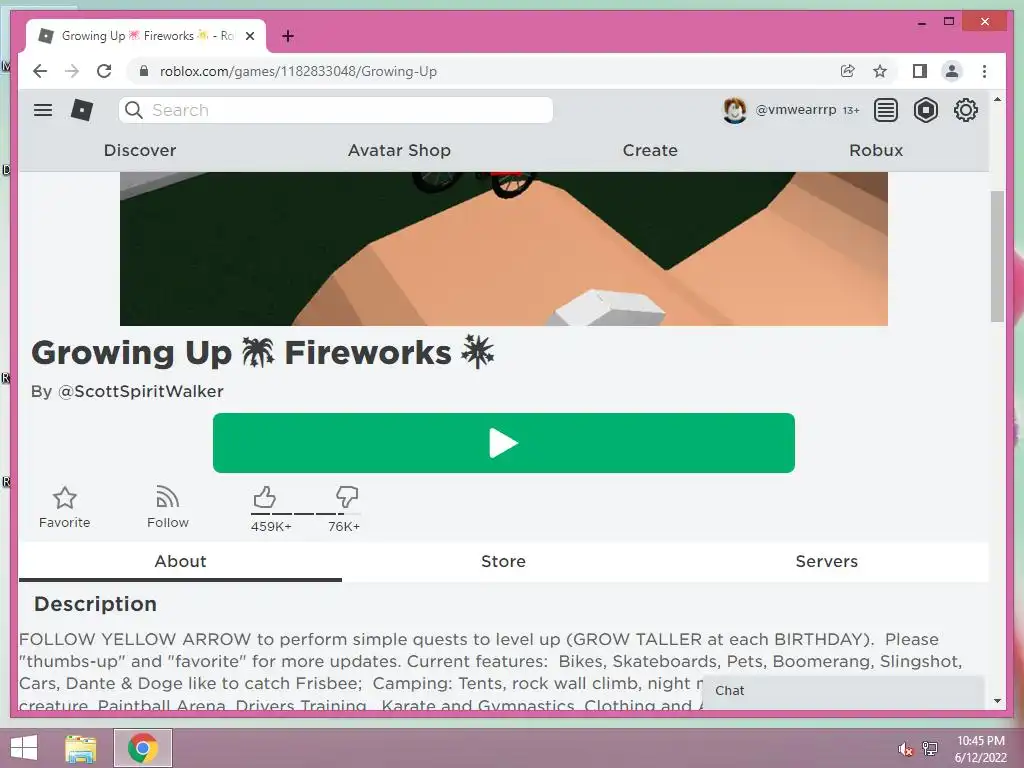Navigate to Create
This screenshot has height=768, width=1024.
point(650,150)
